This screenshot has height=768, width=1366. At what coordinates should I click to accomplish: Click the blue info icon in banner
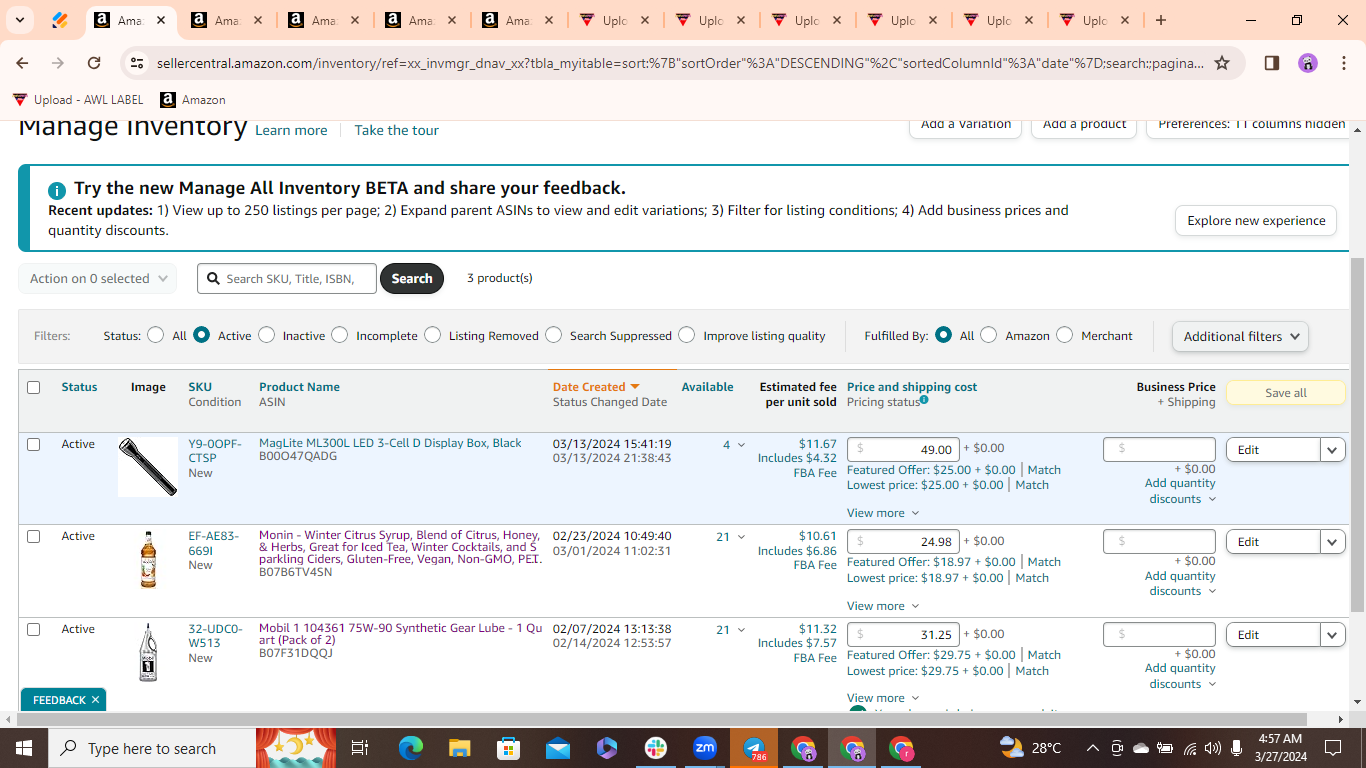(x=57, y=190)
